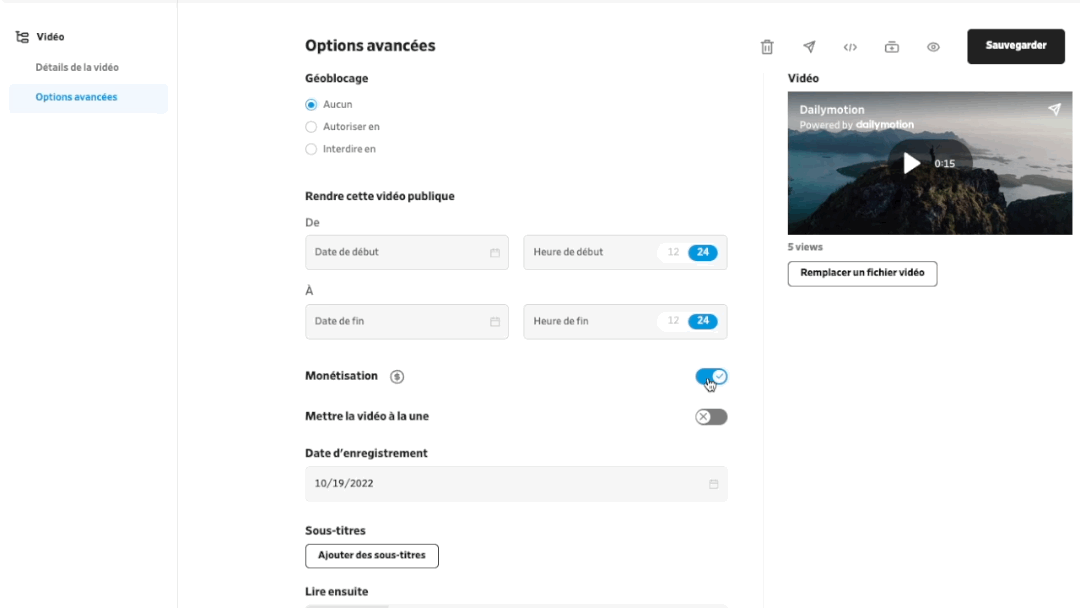
Task: Select 24-hour format for Heure de début
Action: [x=703, y=252]
